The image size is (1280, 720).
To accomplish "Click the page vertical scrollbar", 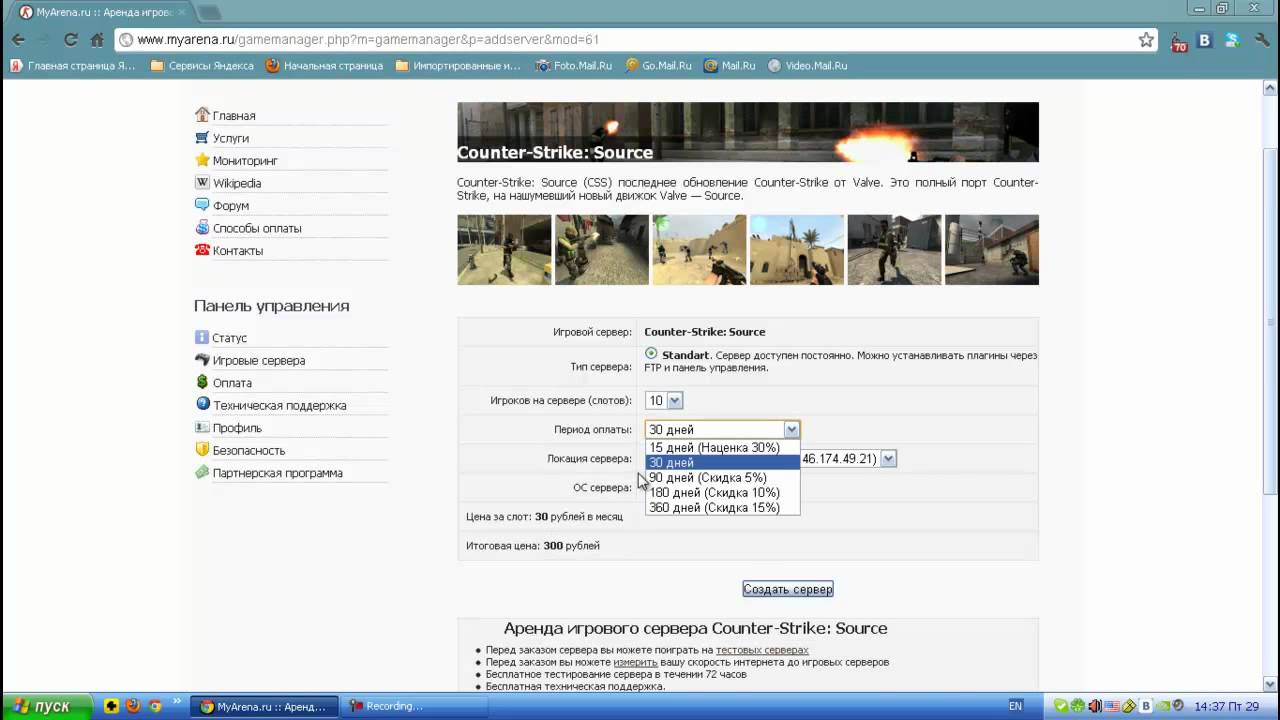I will [1271, 385].
